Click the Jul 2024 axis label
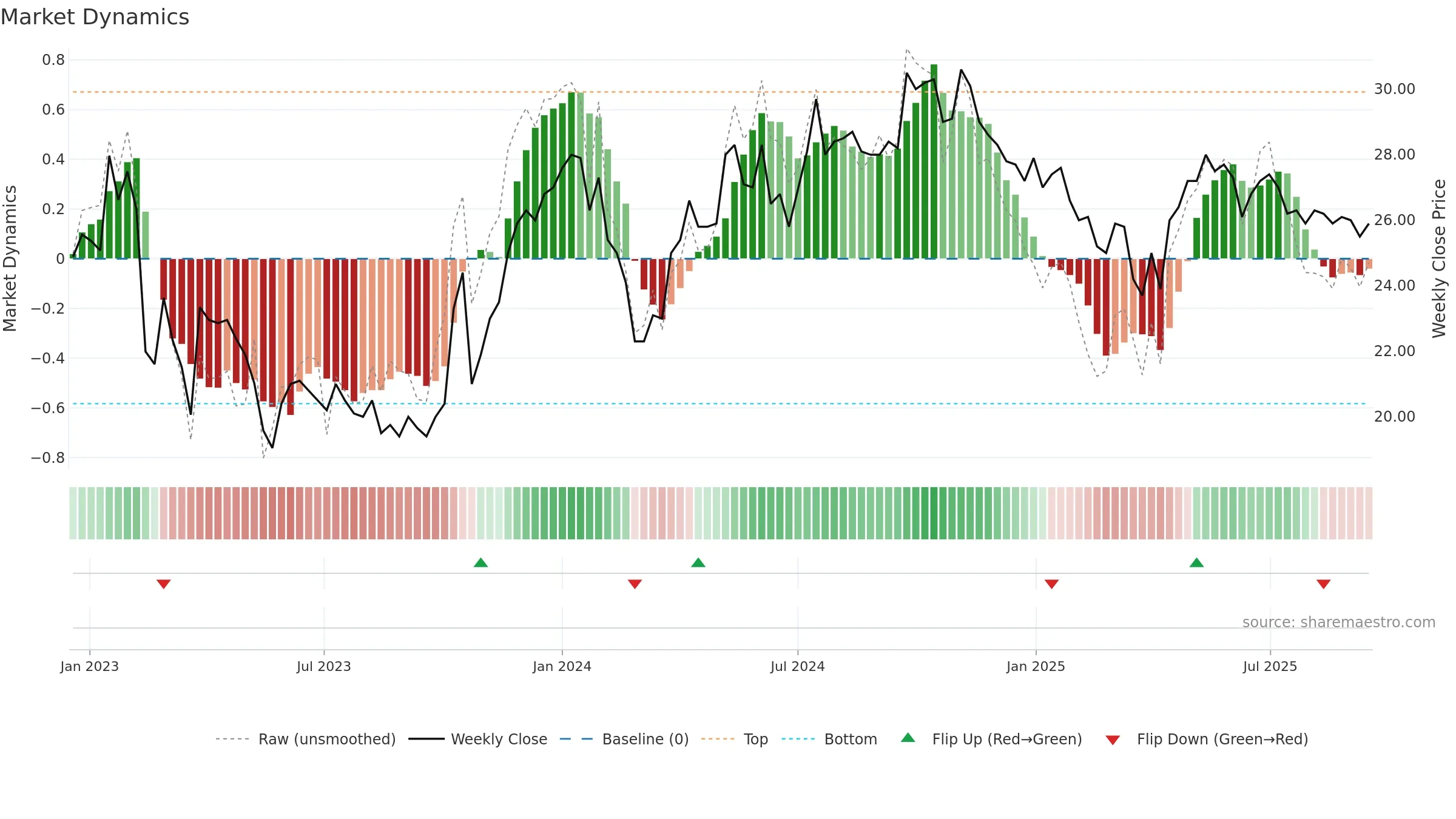The image size is (1456, 819). coord(798,666)
